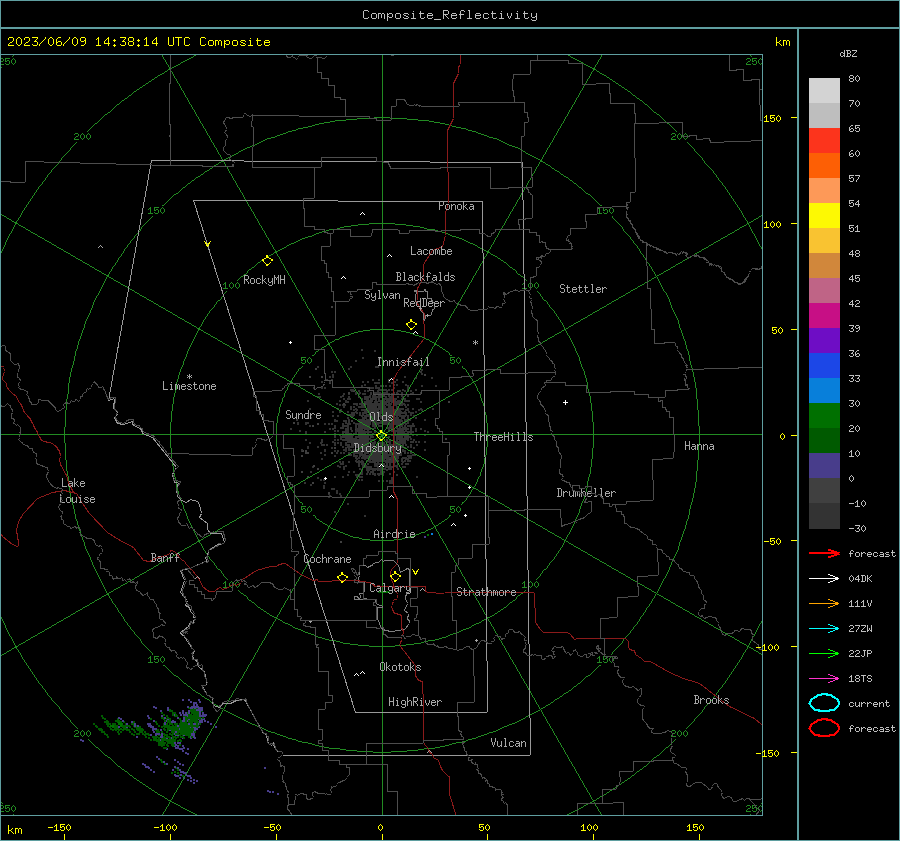
Task: Click the Sylvan label on the map
Action: pyautogui.click(x=382, y=295)
